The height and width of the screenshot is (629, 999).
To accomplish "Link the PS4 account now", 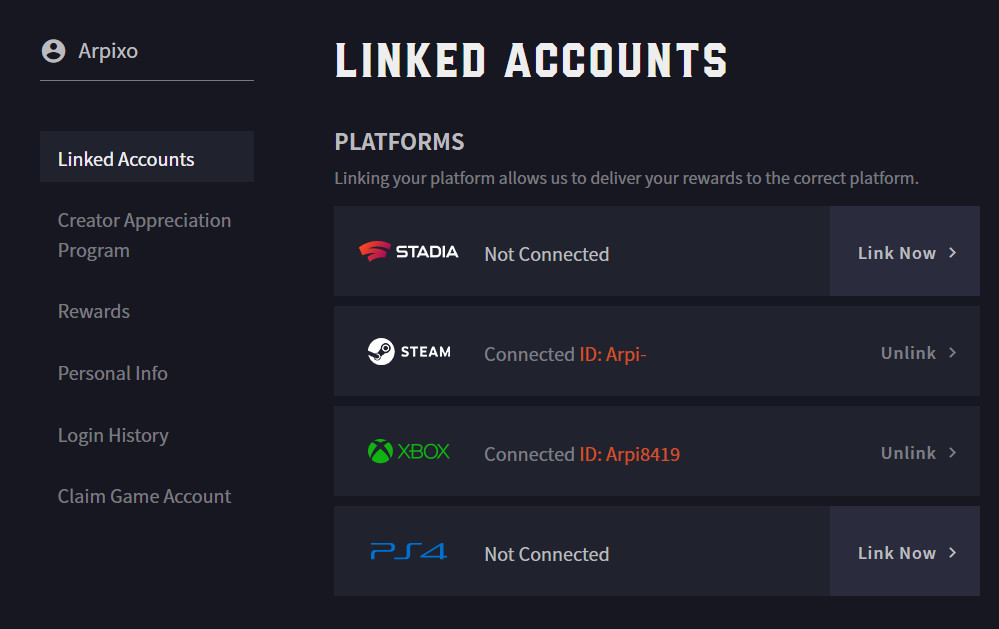I will (897, 553).
